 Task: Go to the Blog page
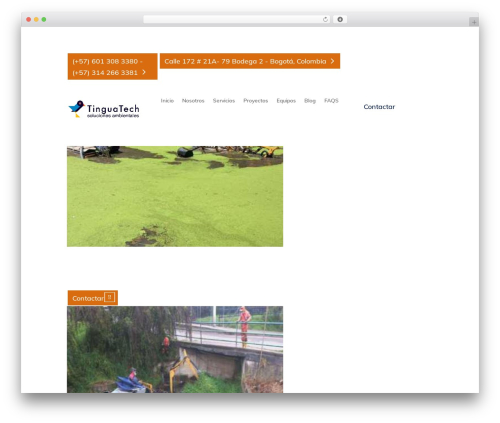[310, 100]
